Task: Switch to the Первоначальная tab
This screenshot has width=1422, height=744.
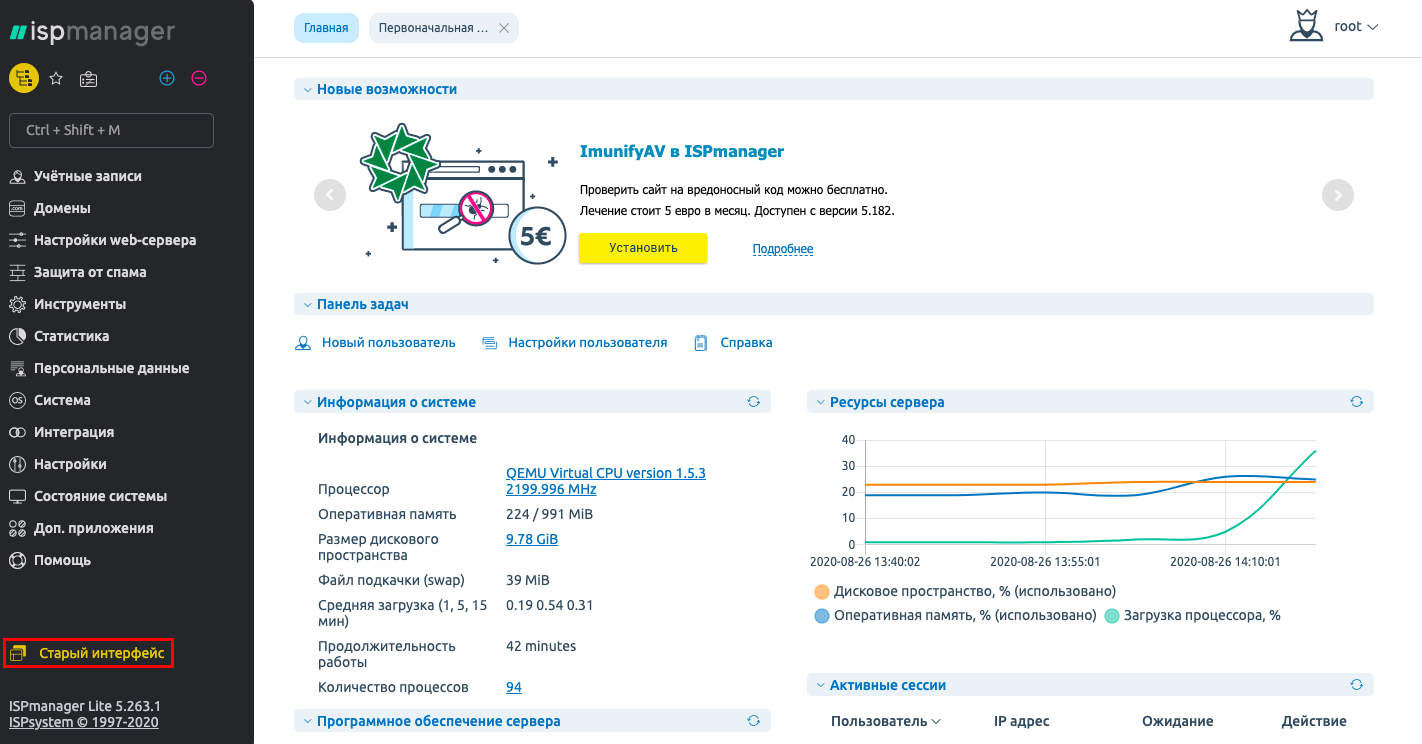Action: point(434,28)
